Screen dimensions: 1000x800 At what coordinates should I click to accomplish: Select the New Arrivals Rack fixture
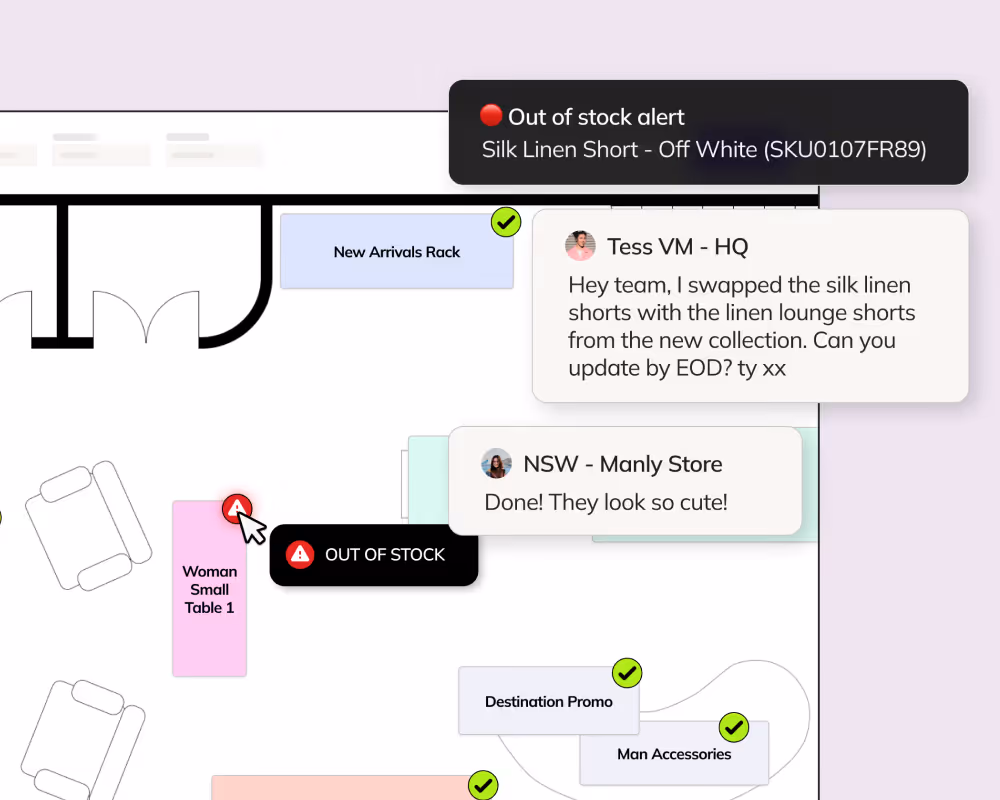click(397, 251)
